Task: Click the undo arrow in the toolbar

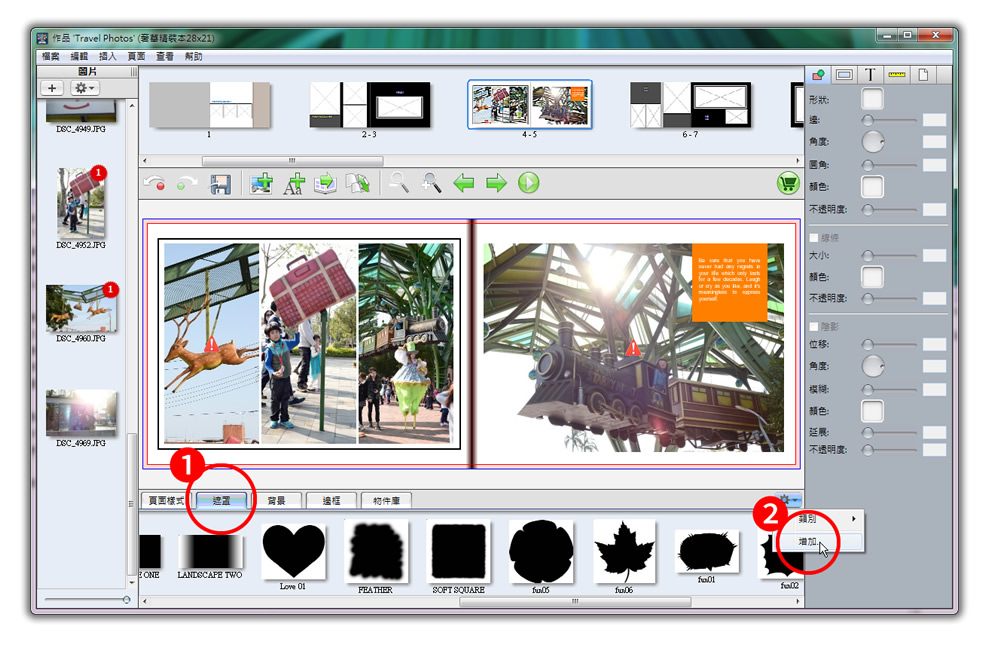Action: click(x=154, y=183)
